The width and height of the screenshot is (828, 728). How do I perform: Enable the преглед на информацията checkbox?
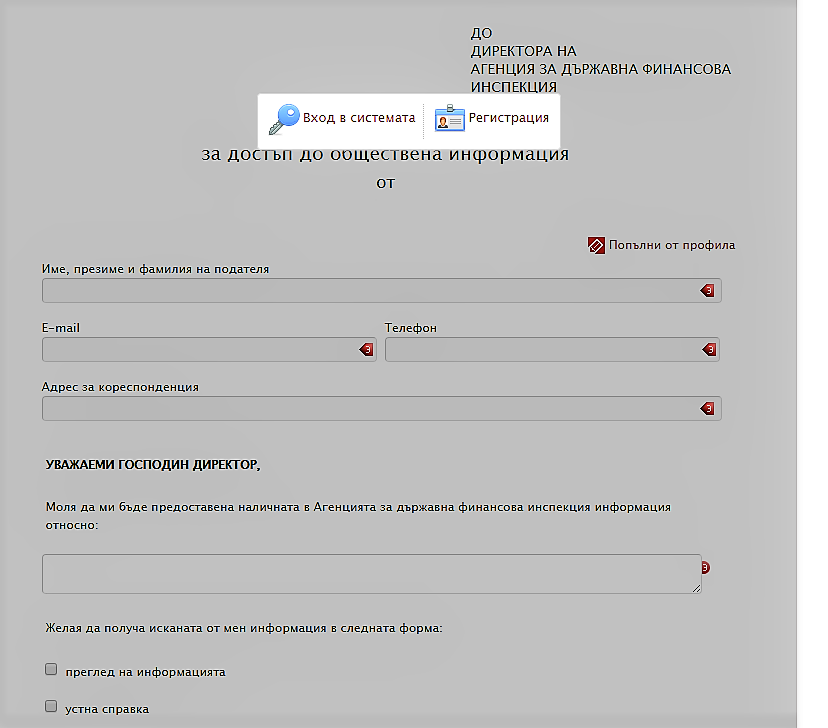[51, 670]
